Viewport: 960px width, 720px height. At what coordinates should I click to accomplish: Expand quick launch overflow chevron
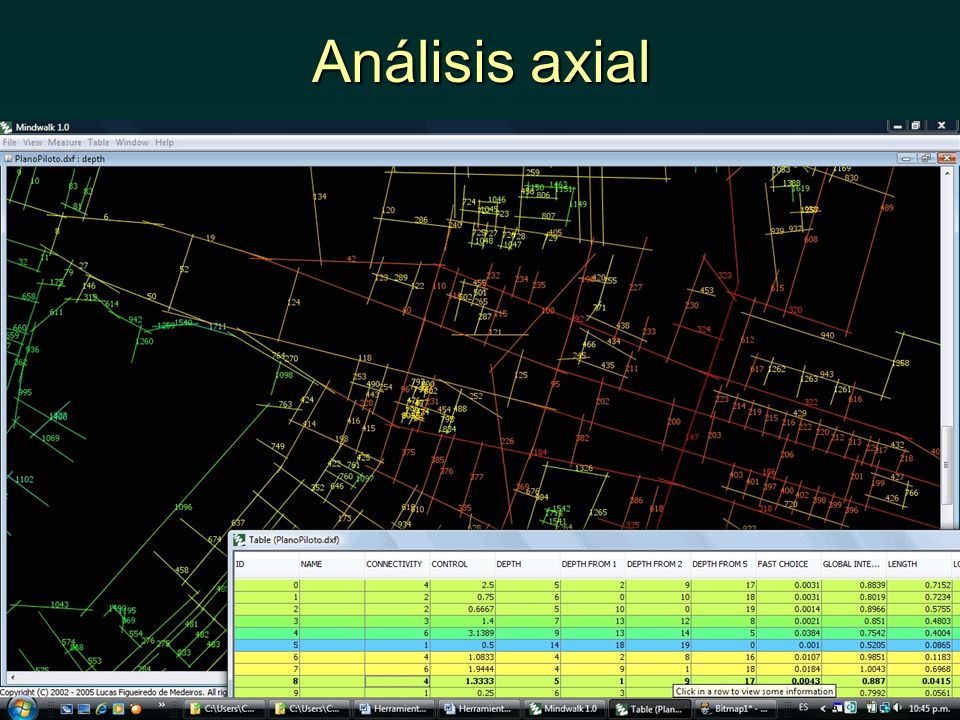point(162,705)
